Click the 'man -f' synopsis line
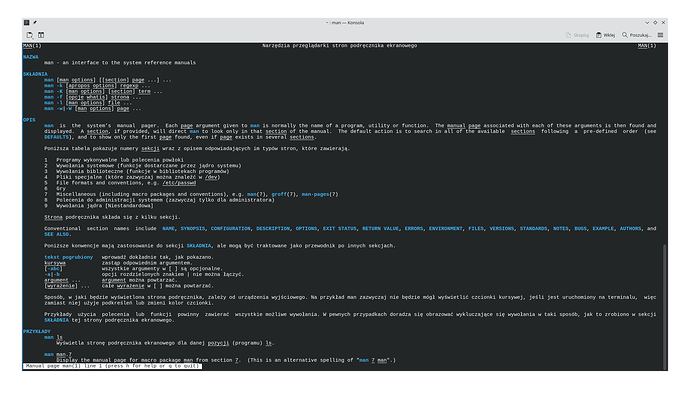The height and width of the screenshot is (397, 690). tap(92, 97)
